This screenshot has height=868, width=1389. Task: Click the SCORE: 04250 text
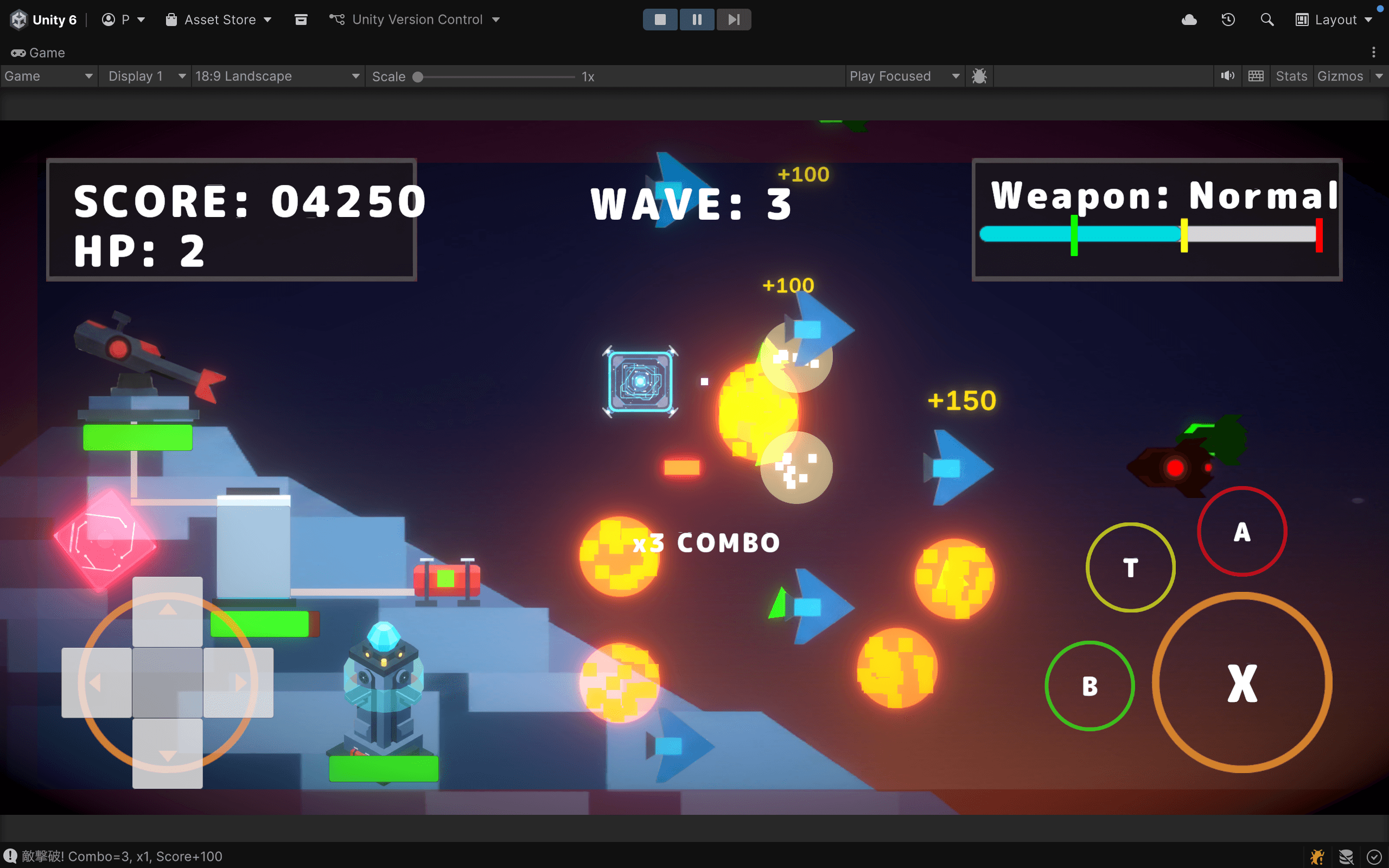coord(250,201)
